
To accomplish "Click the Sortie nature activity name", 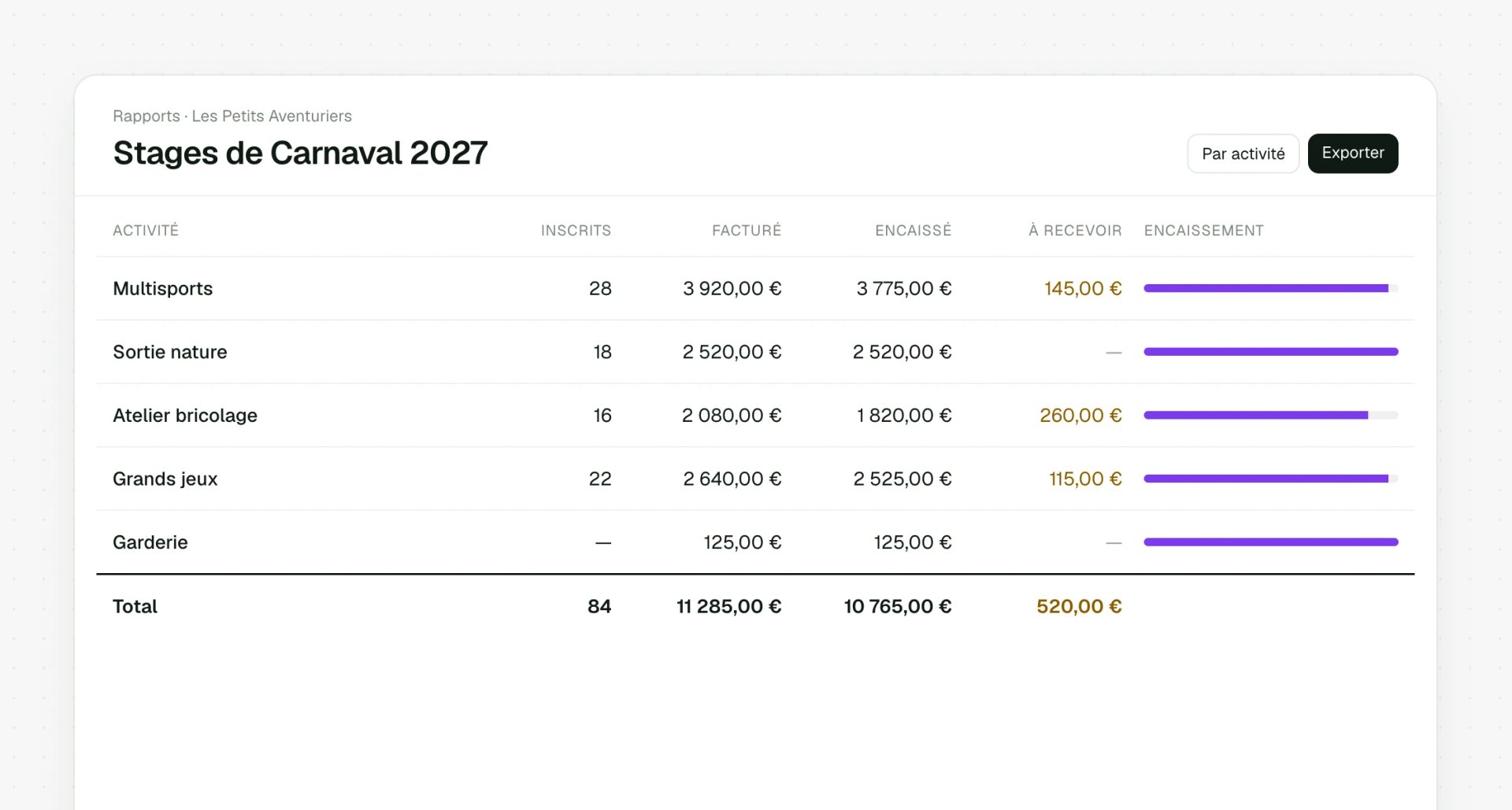I will tap(170, 352).
